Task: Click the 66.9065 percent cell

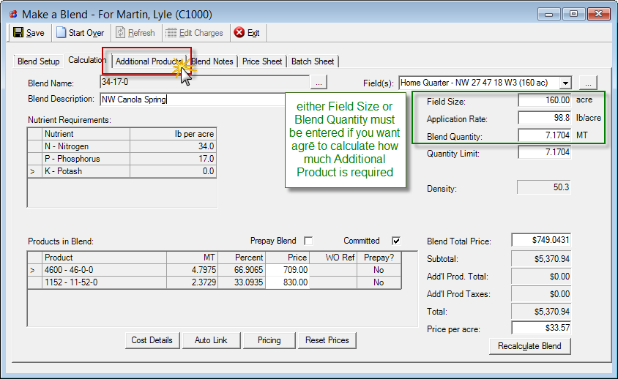Action: point(242,270)
